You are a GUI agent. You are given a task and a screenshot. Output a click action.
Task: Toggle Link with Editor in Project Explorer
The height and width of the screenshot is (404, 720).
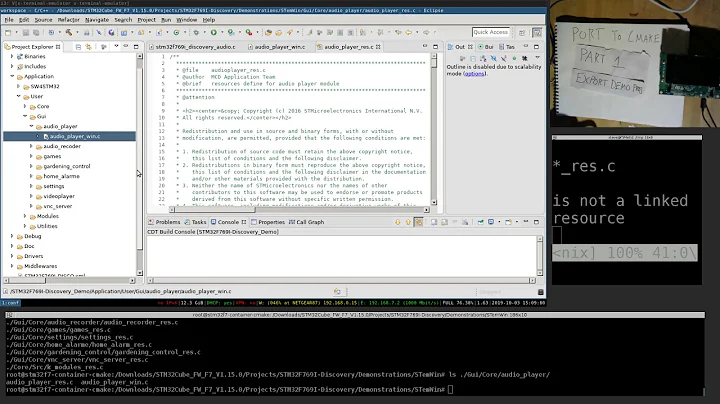(x=89, y=47)
